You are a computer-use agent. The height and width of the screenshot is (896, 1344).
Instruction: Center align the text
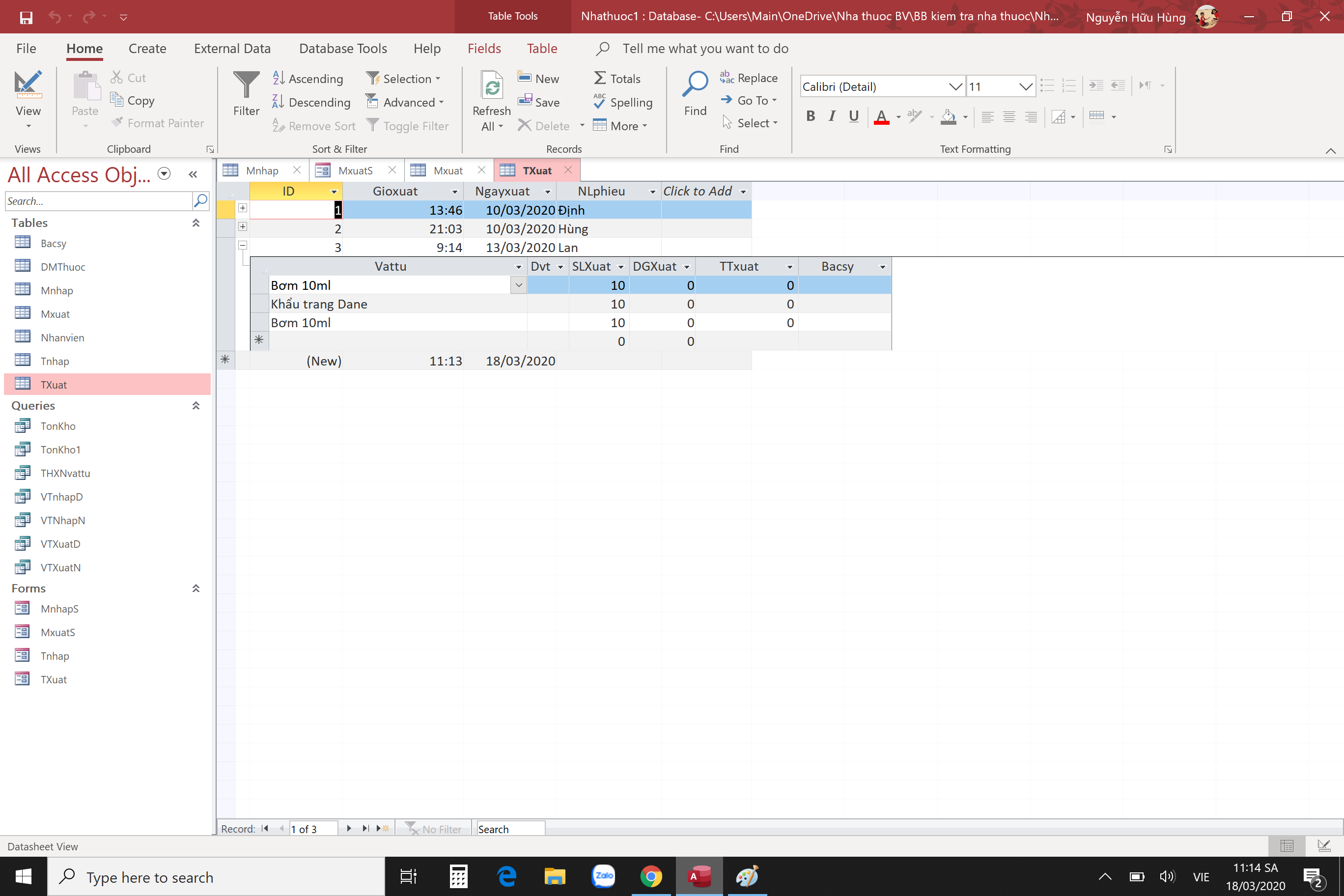[1009, 117]
